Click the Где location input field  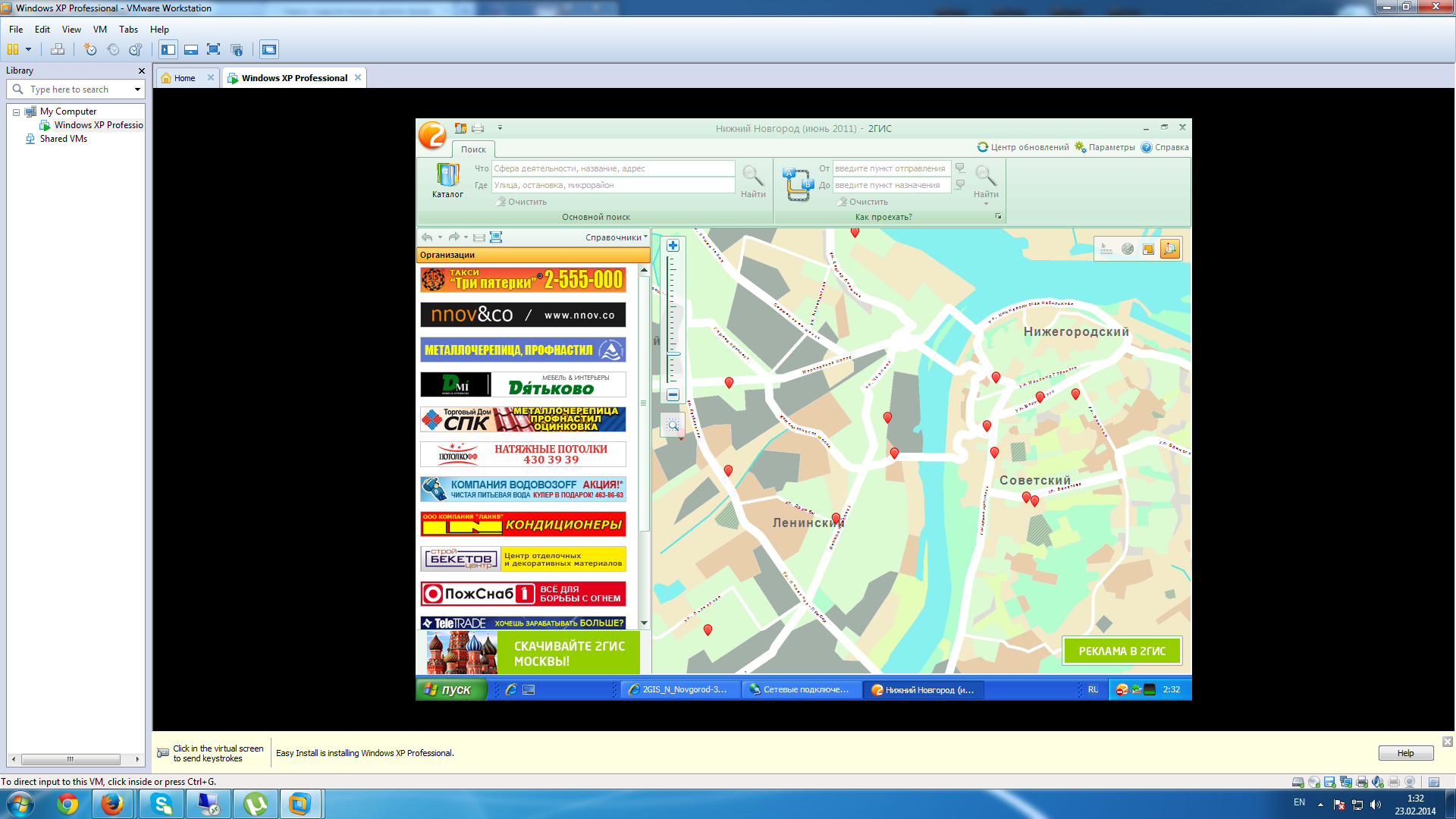pos(613,185)
